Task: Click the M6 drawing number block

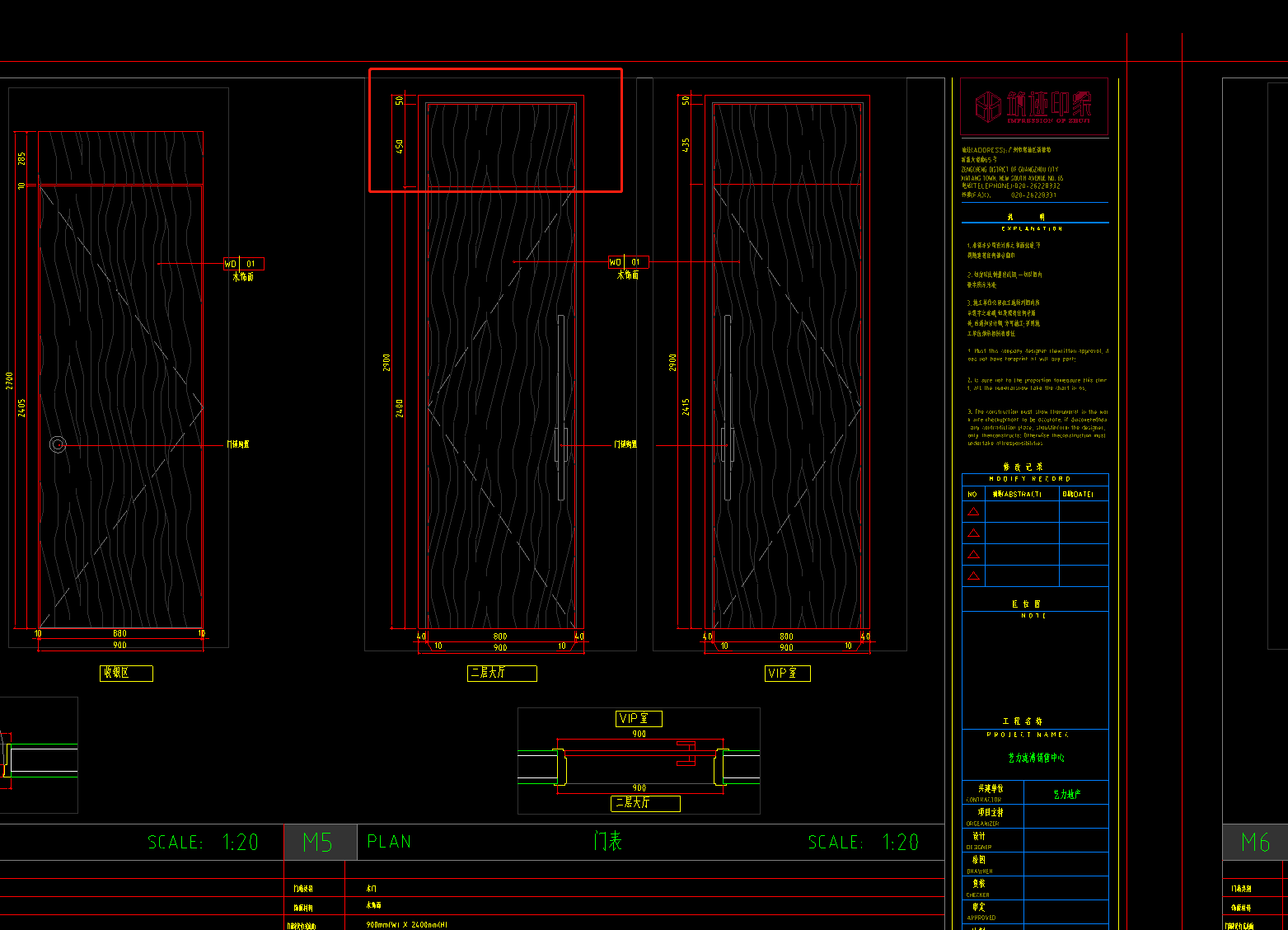Action: tap(1254, 842)
